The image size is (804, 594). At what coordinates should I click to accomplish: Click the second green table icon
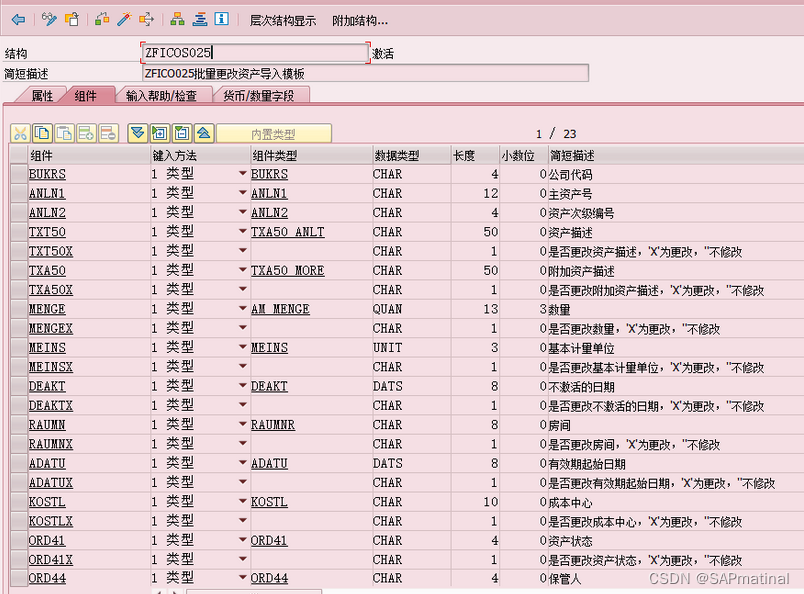click(182, 133)
